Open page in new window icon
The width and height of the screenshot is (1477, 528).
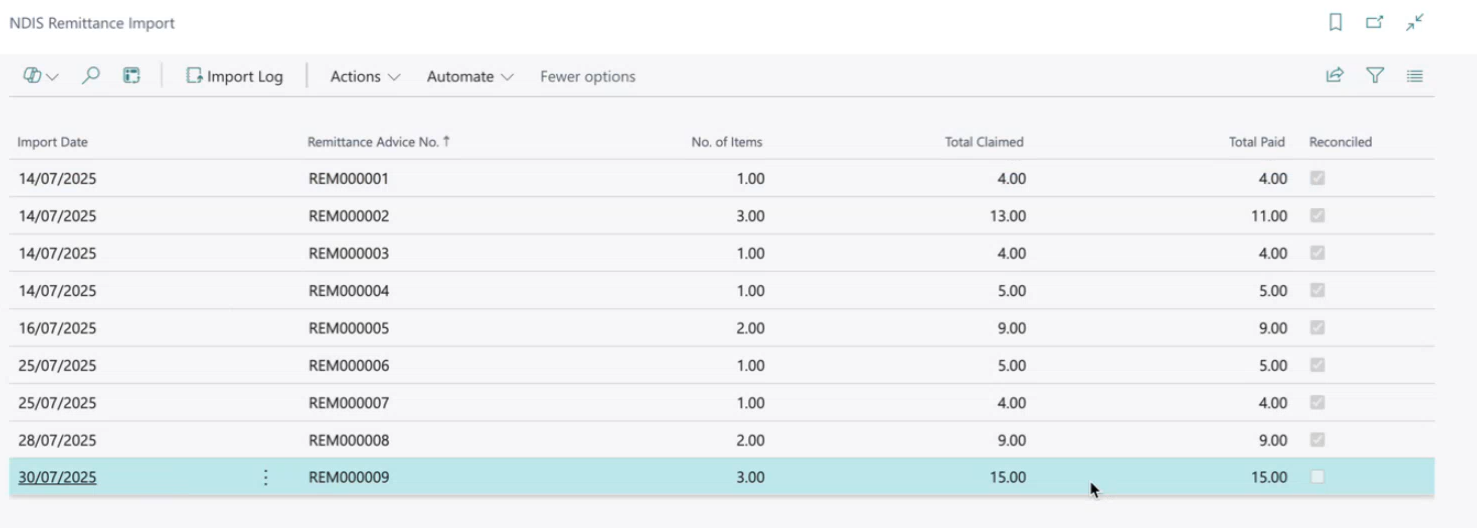pos(1374,22)
